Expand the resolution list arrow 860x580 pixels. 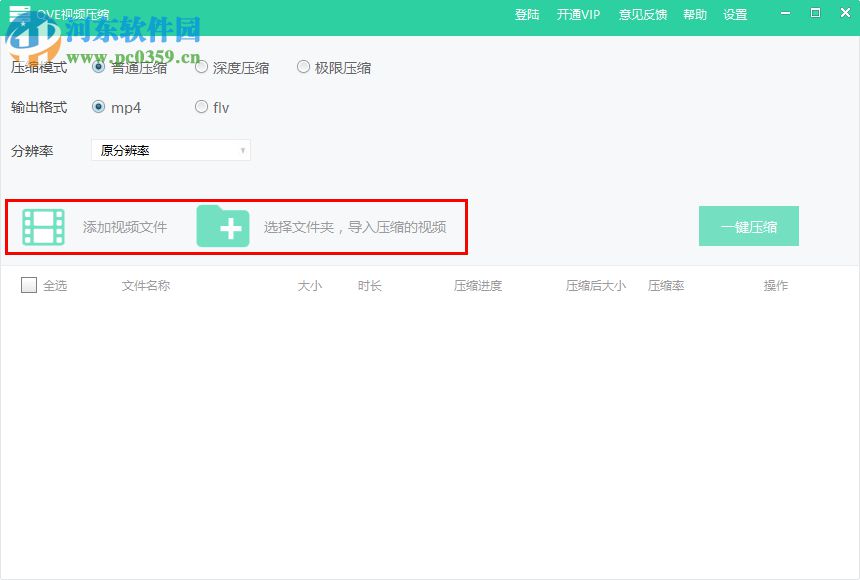click(x=240, y=150)
